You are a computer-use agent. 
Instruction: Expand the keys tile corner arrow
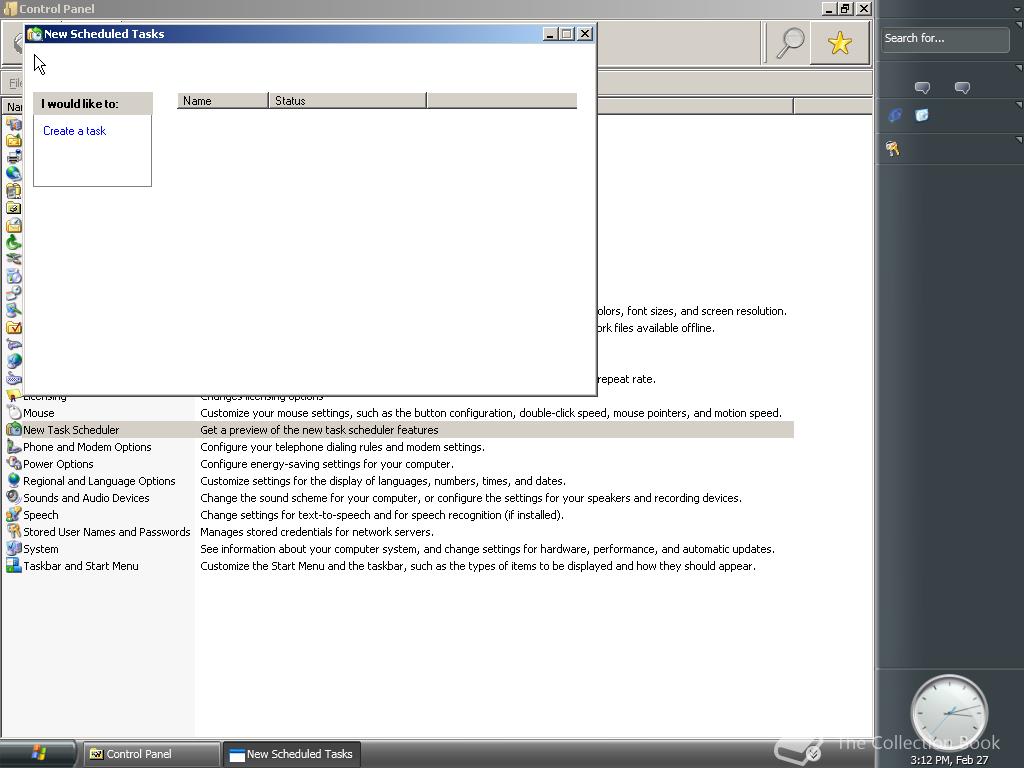pos(1018,140)
